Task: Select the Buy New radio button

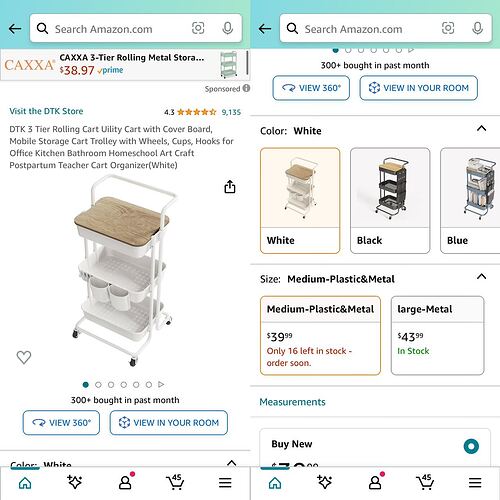Action: click(471, 446)
